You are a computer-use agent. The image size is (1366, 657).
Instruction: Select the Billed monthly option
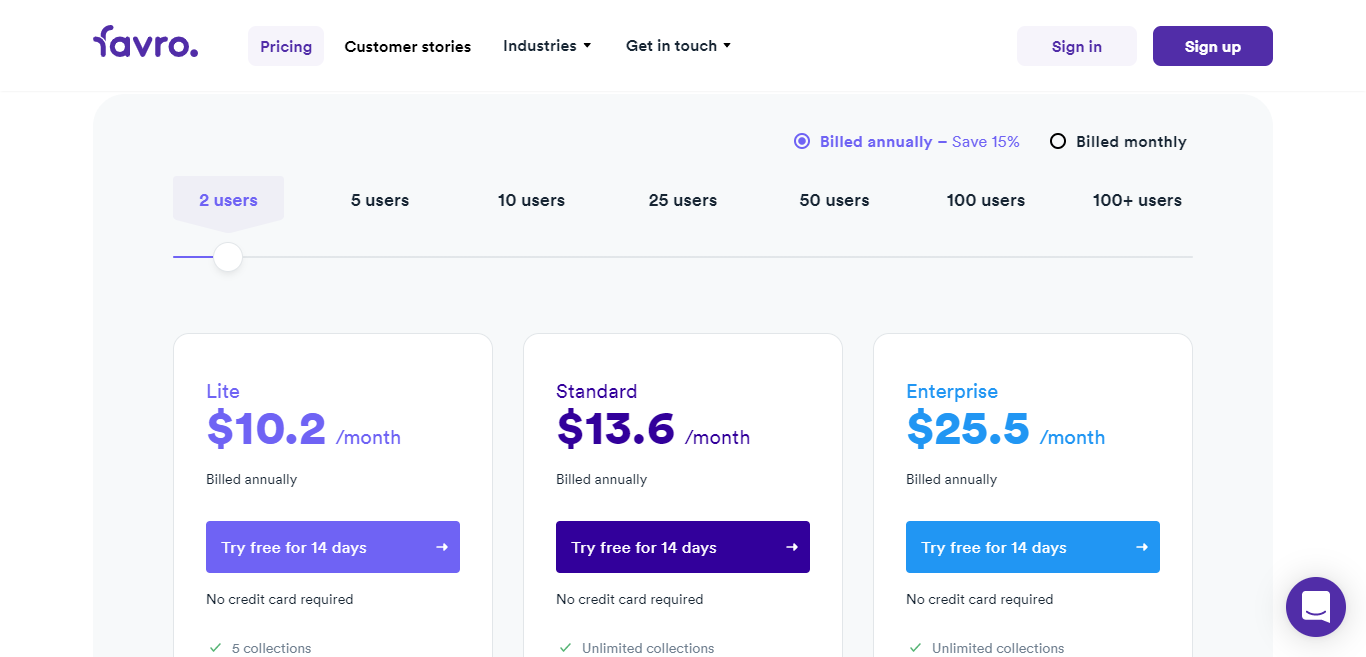pyautogui.click(x=1118, y=142)
